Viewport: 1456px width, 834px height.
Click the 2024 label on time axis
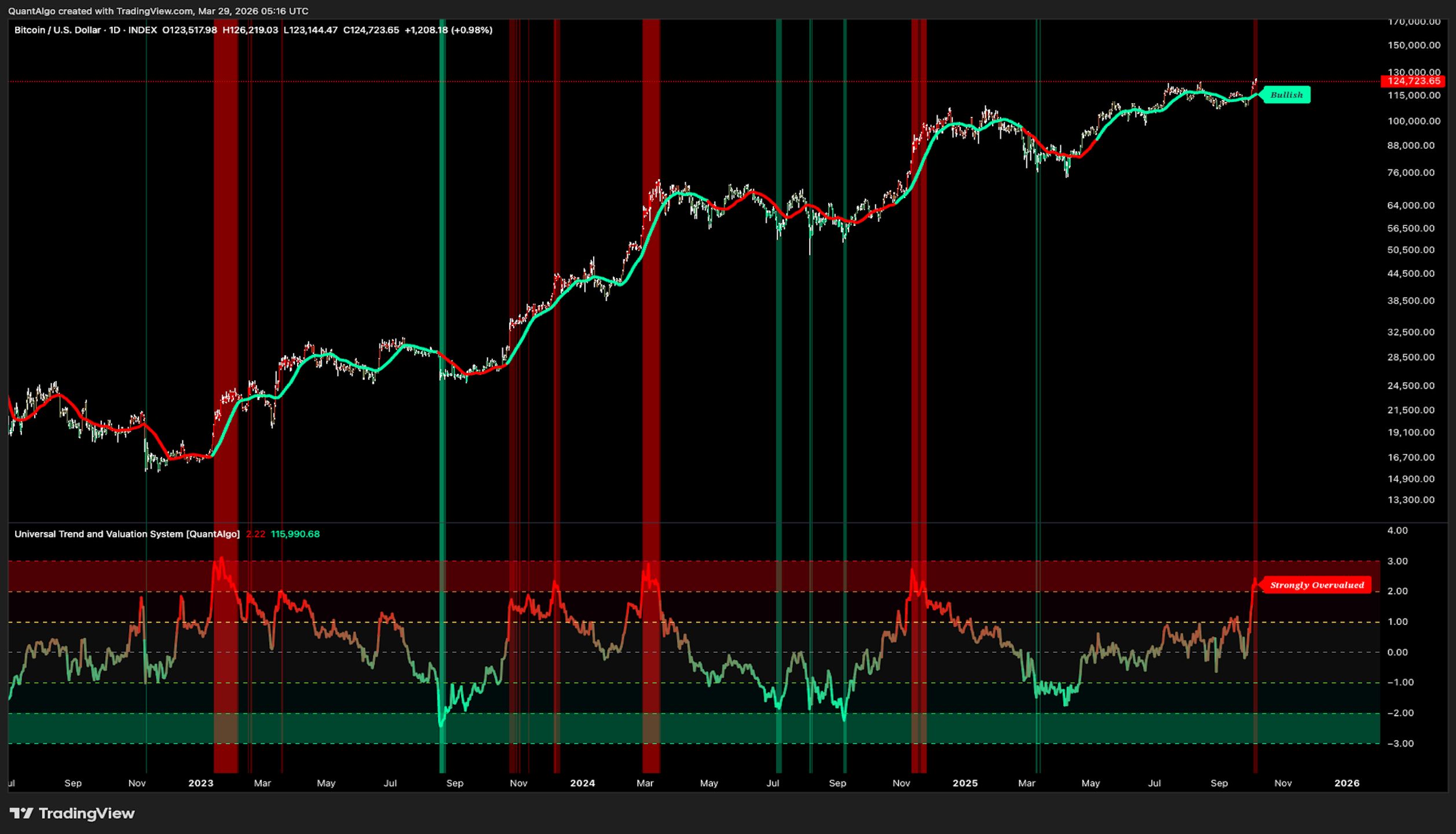pyautogui.click(x=582, y=783)
